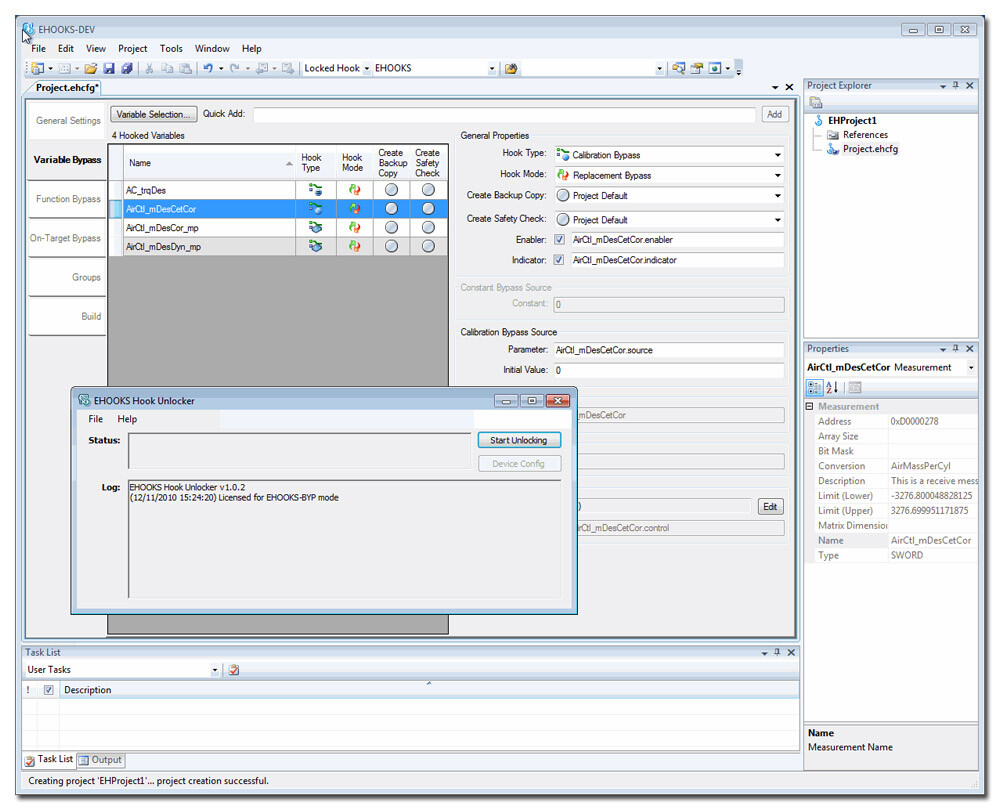Collapse the Measurement category in Properties
The image size is (1000, 810).
point(809,406)
